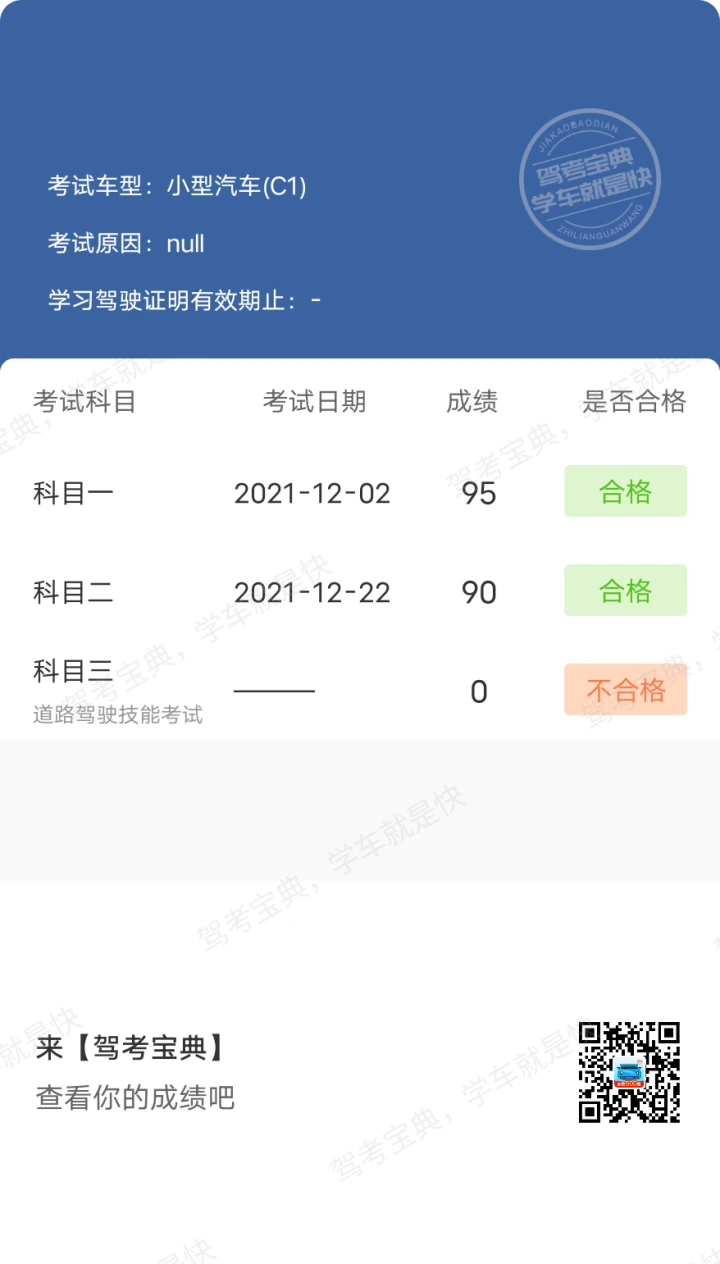Click the 是否合格 column header

pos(634,402)
